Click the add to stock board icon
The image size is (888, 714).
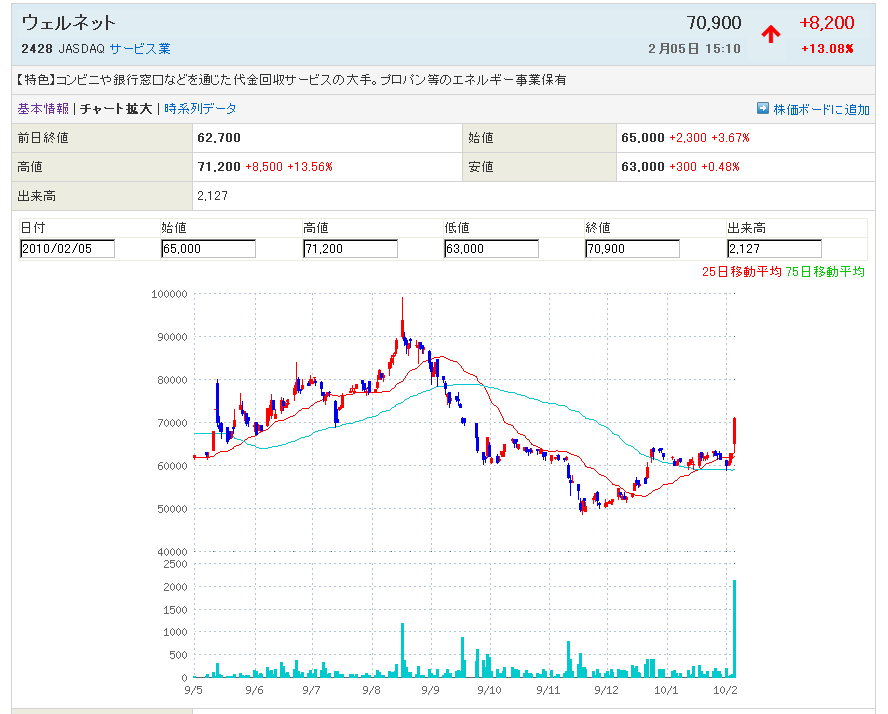point(762,109)
